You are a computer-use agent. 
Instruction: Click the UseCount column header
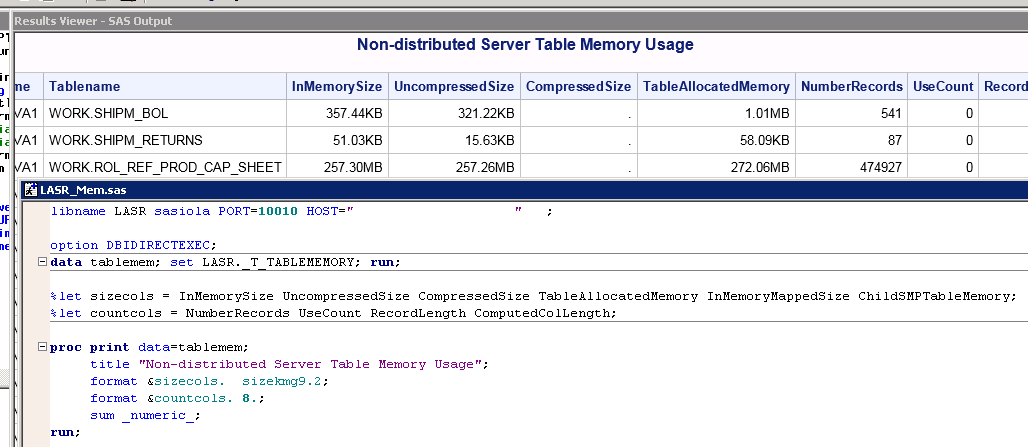[943, 86]
